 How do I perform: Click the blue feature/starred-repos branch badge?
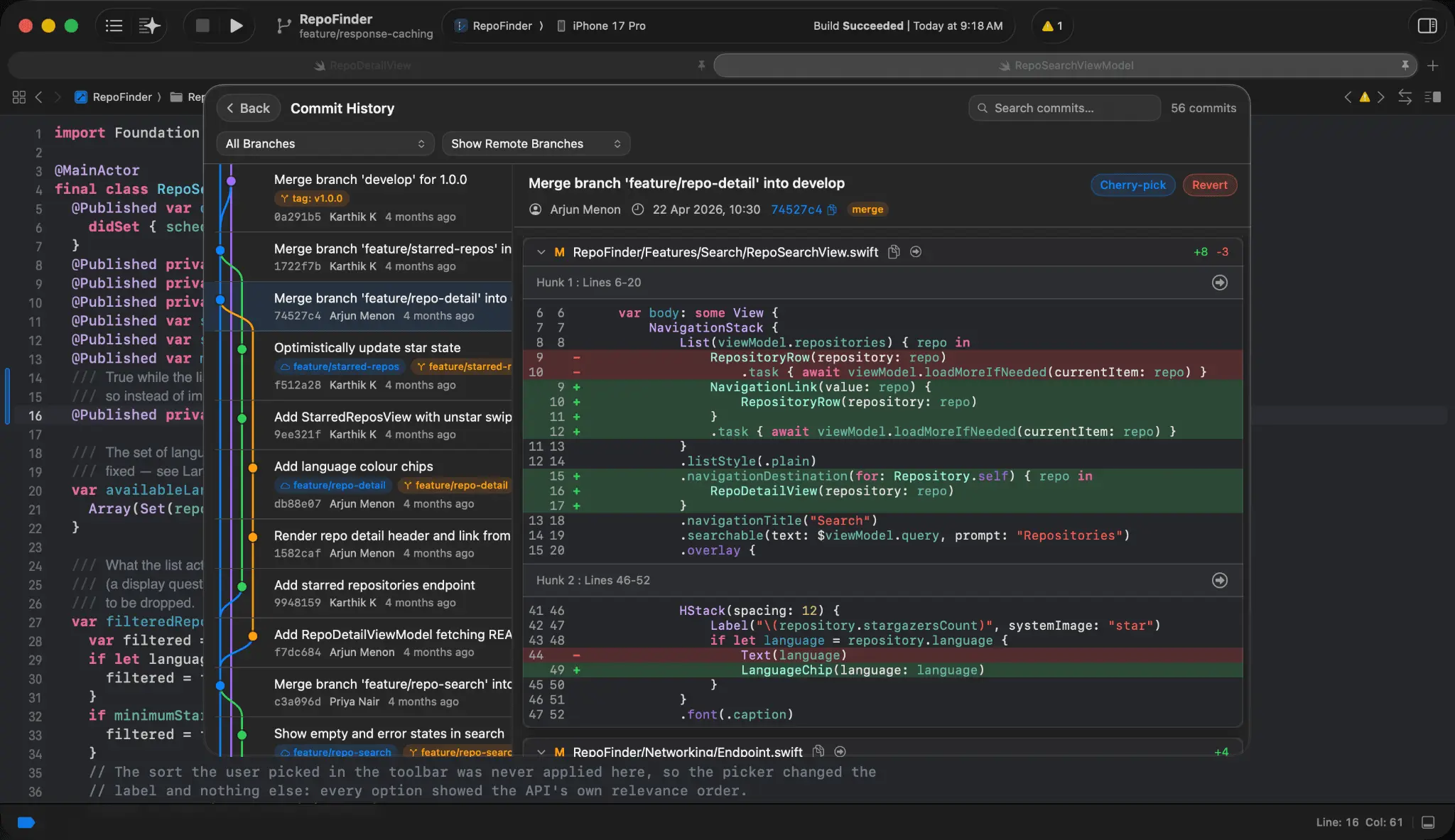coord(340,366)
